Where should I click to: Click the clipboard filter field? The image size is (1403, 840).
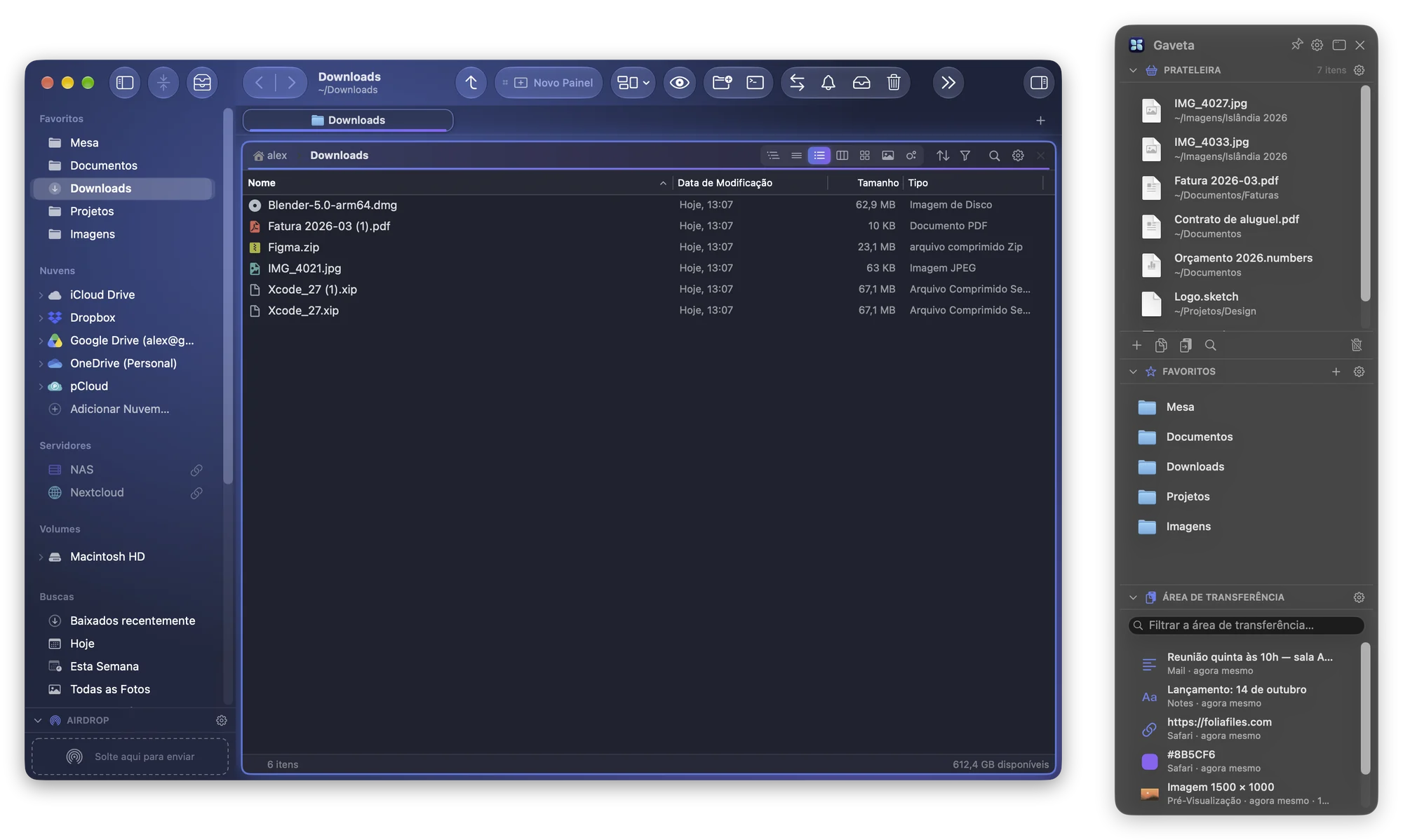[1246, 625]
